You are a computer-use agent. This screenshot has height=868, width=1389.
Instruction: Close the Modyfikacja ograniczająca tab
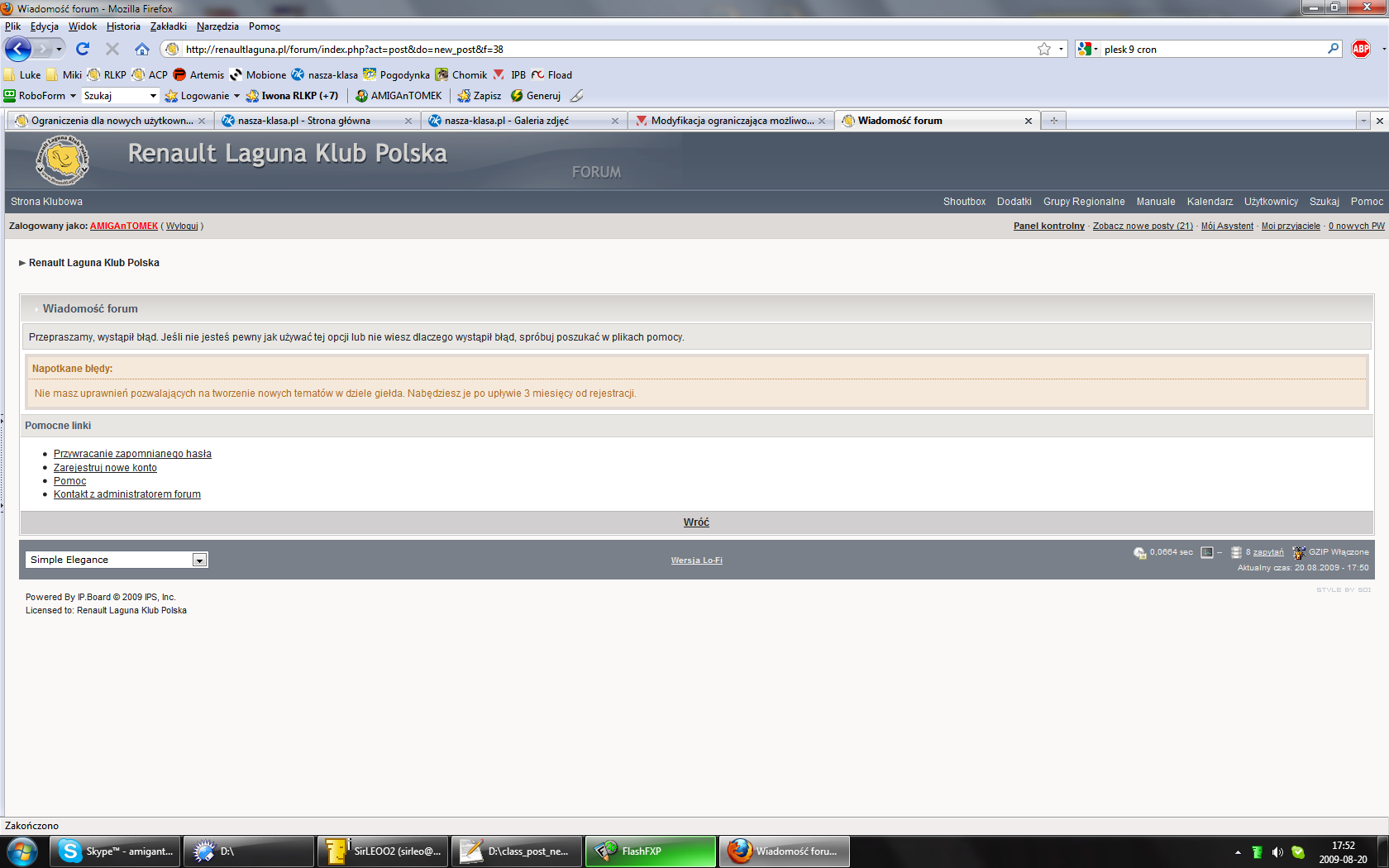pos(822,121)
